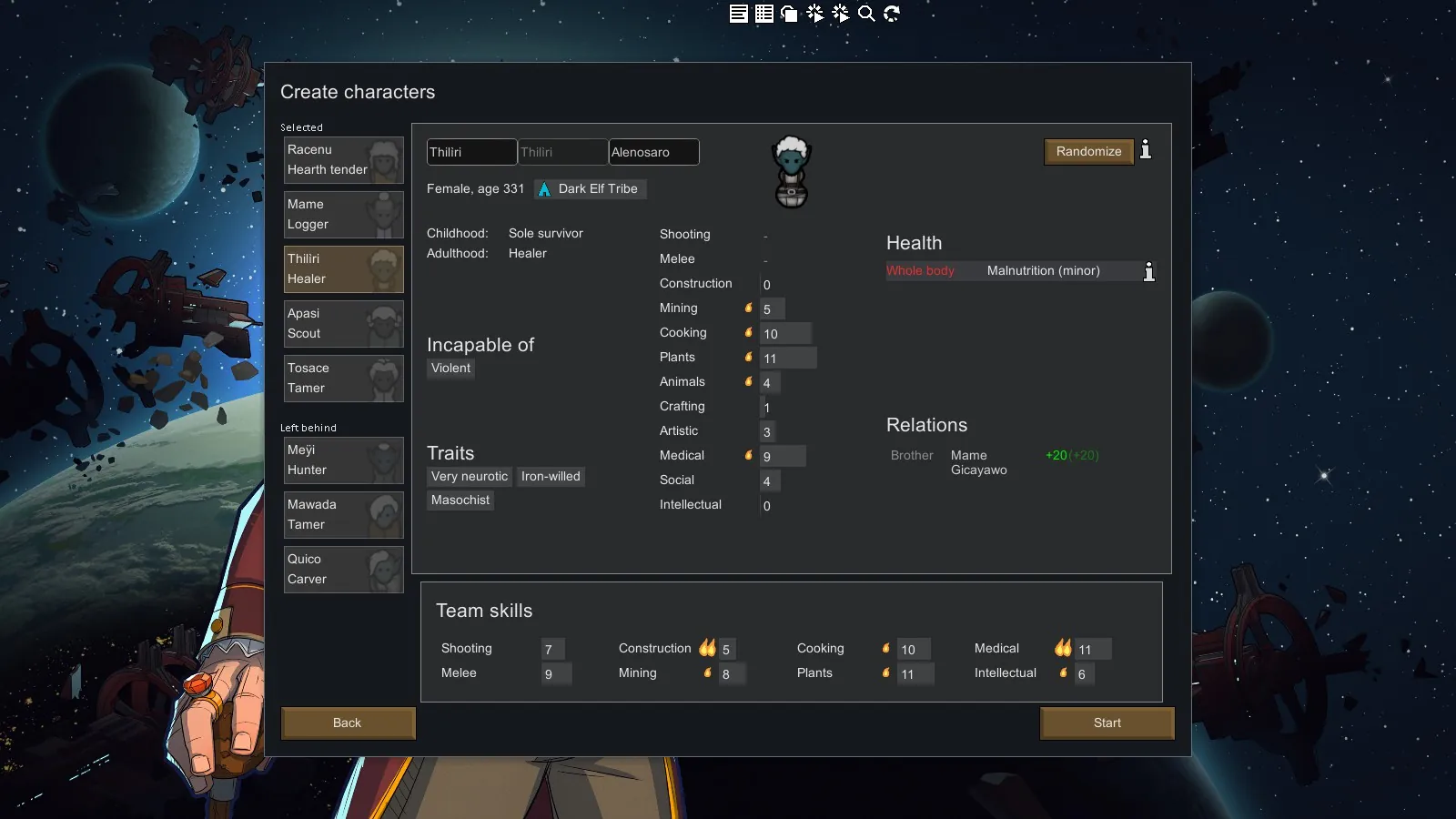Image resolution: width=1456 pixels, height=819 pixels.
Task: Choose Apasi the Scout from list
Action: 343,324
